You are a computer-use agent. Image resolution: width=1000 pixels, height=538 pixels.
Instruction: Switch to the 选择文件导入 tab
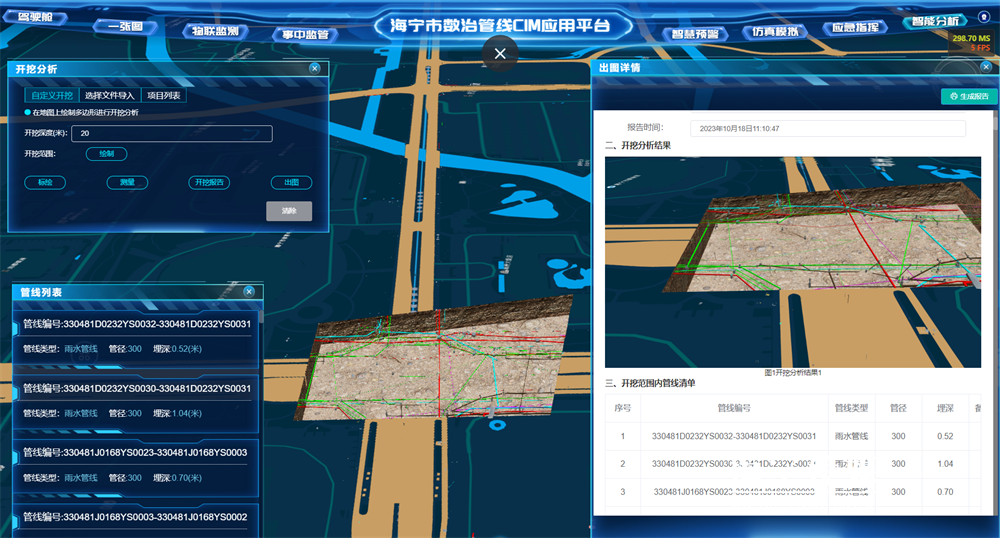pyautogui.click(x=110, y=96)
